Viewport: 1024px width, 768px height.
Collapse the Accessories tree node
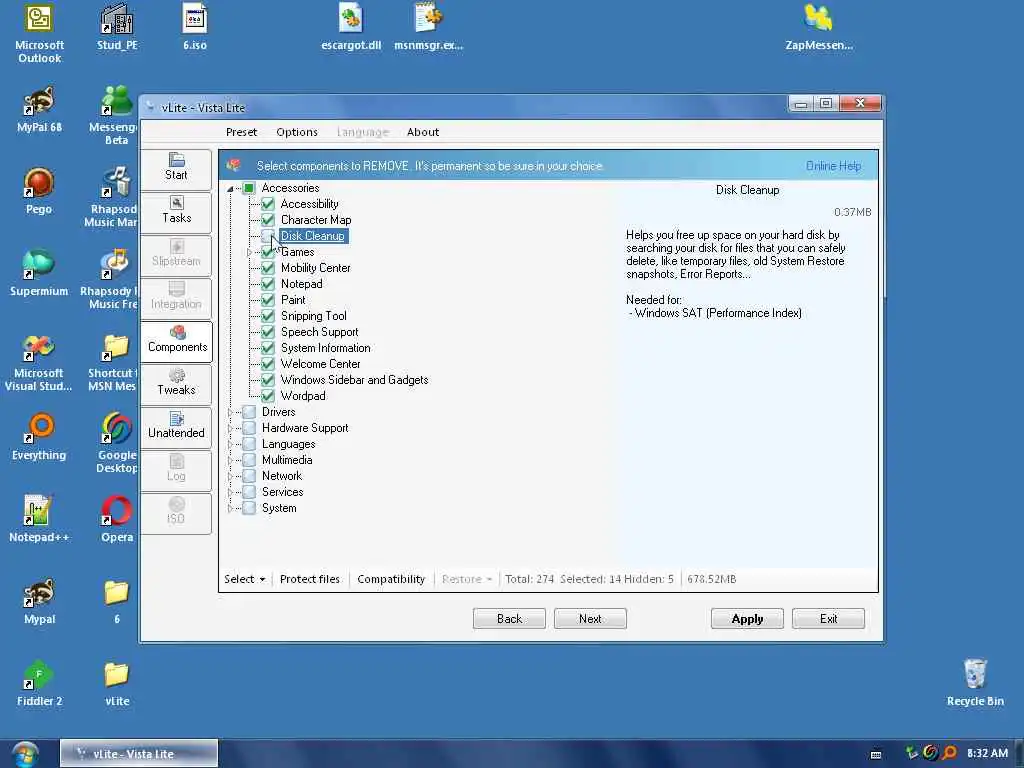(x=230, y=189)
